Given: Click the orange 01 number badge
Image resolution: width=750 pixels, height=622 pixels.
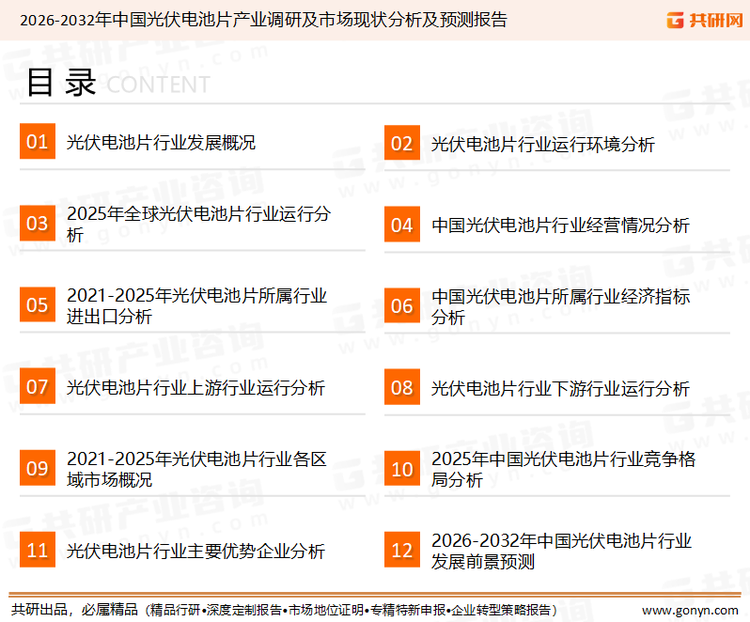Looking at the screenshot, I should [37, 142].
